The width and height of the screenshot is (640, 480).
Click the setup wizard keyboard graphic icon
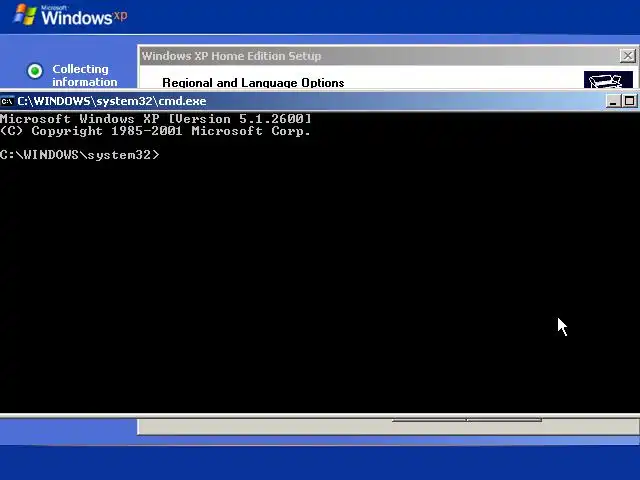(608, 80)
